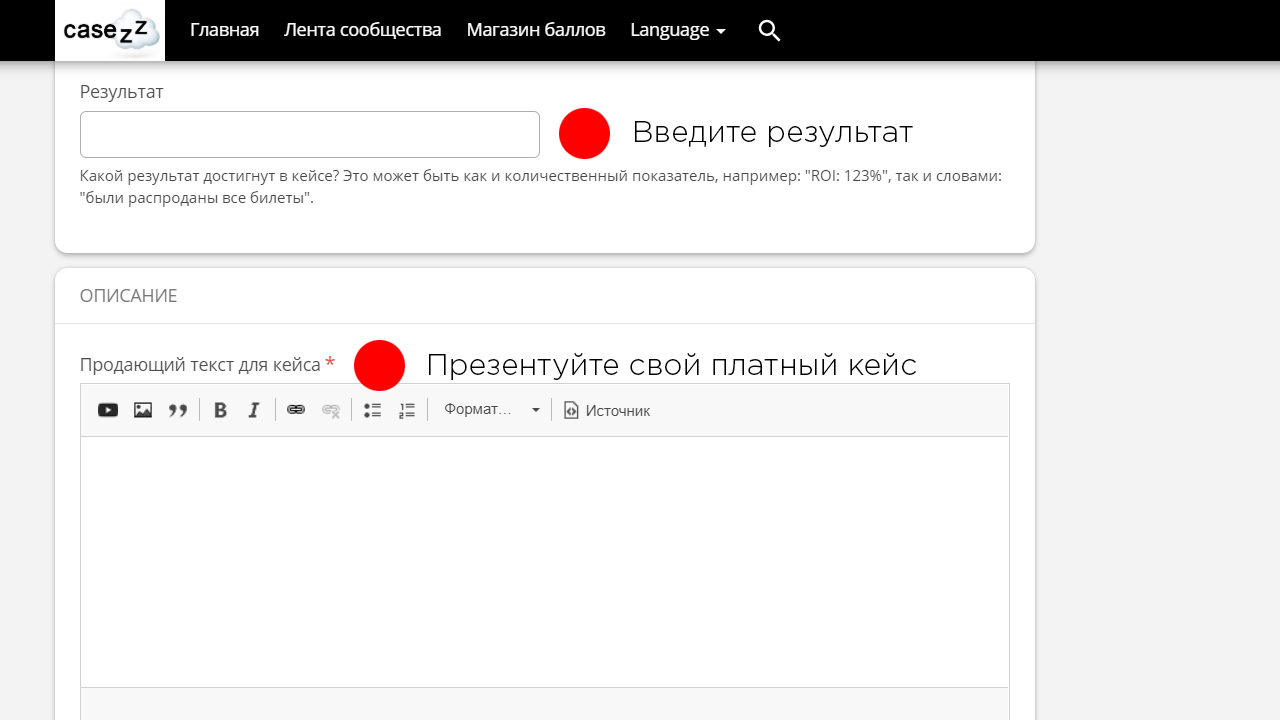The width and height of the screenshot is (1280, 720).
Task: Open Магазин баллов page
Action: pyautogui.click(x=536, y=30)
